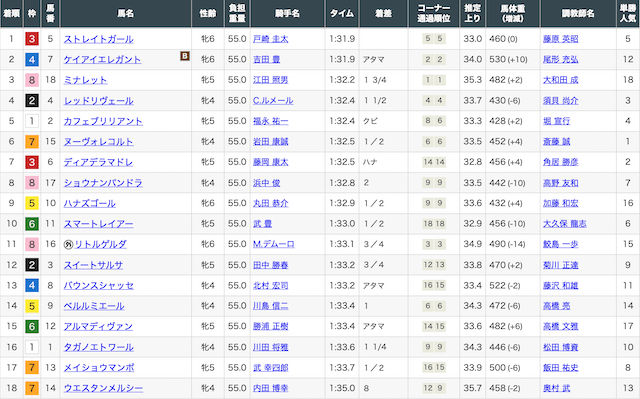640x399 pixels.
Task: Open リトルゲルダ horse page
Action: [100, 244]
